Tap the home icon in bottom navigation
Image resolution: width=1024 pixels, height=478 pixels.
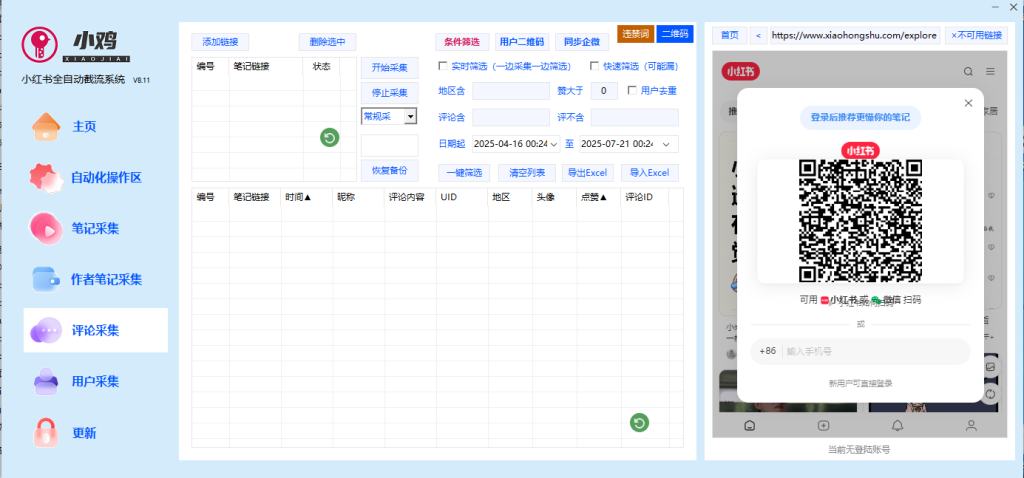(x=750, y=426)
